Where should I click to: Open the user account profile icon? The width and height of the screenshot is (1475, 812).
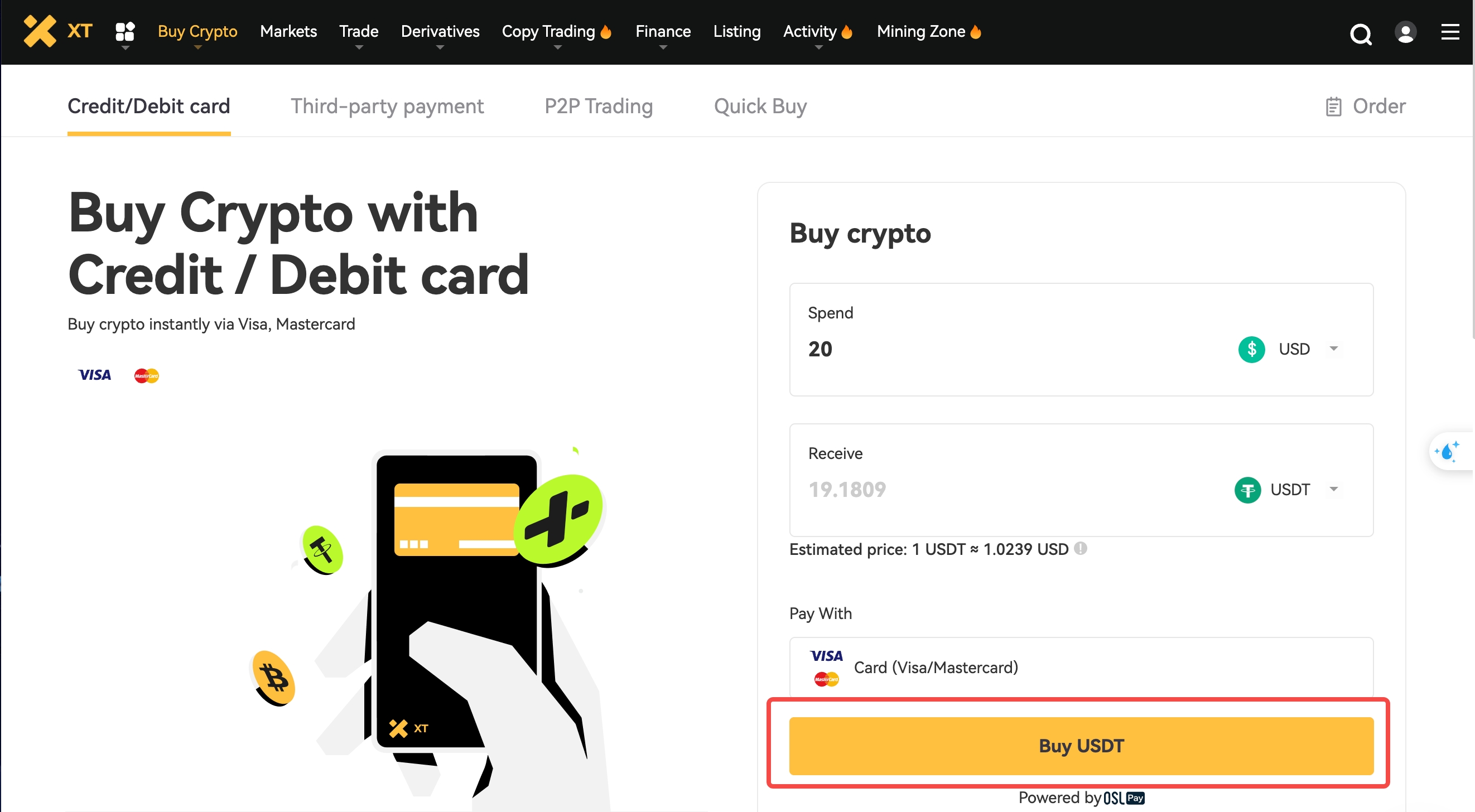tap(1406, 32)
